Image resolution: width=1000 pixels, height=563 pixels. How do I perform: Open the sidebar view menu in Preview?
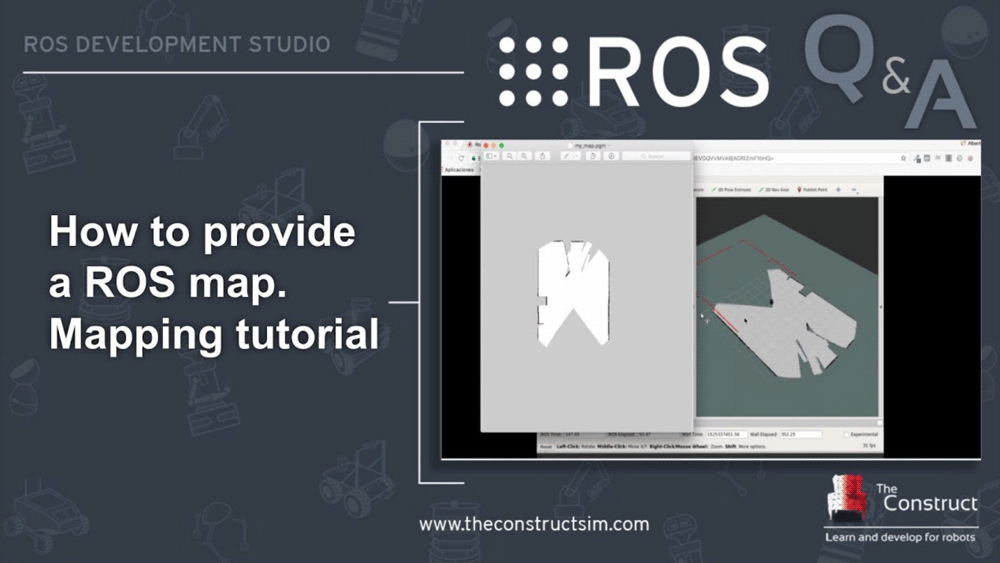click(491, 156)
